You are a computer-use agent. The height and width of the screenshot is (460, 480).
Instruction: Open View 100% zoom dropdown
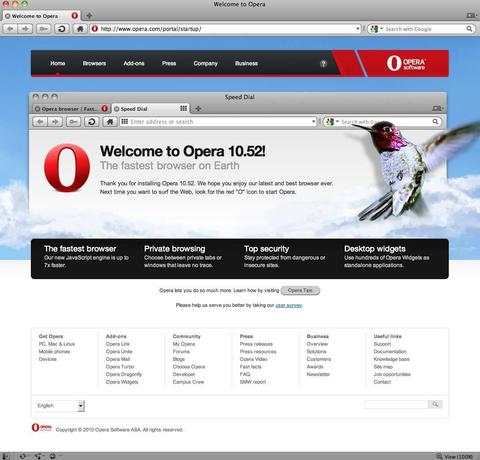pos(455,456)
